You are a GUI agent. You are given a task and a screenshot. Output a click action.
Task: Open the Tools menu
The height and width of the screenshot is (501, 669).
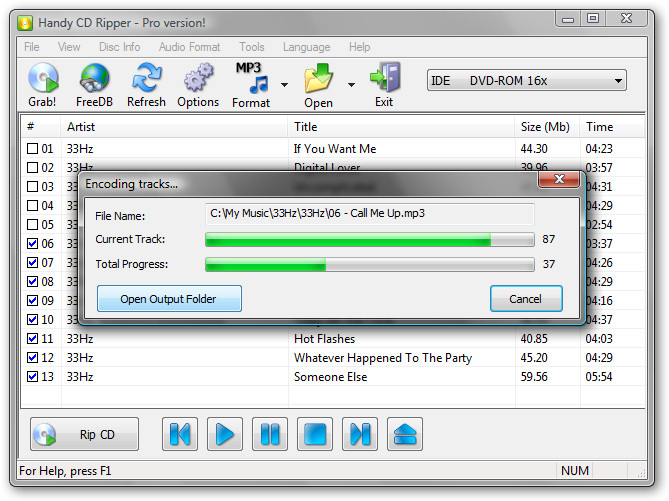coord(252,47)
